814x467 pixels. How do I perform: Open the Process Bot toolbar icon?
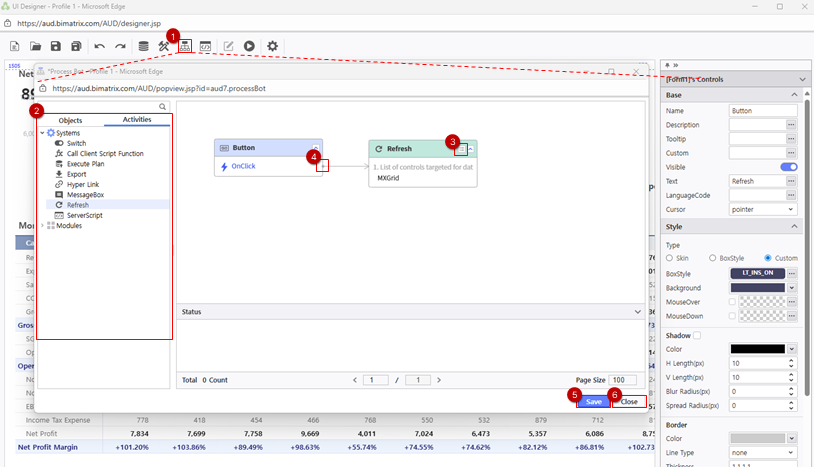(185, 46)
